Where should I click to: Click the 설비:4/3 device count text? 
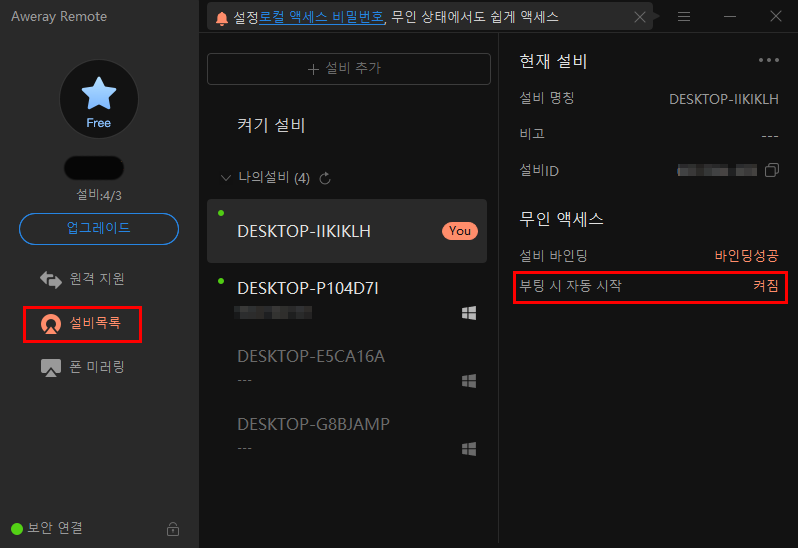click(99, 195)
